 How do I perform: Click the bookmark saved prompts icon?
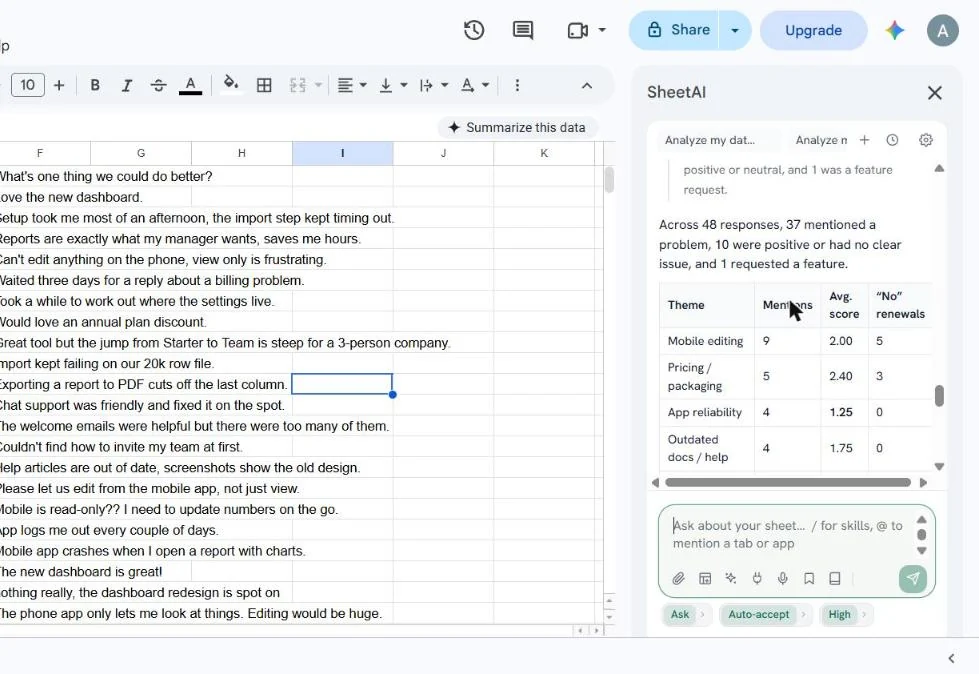tap(809, 579)
